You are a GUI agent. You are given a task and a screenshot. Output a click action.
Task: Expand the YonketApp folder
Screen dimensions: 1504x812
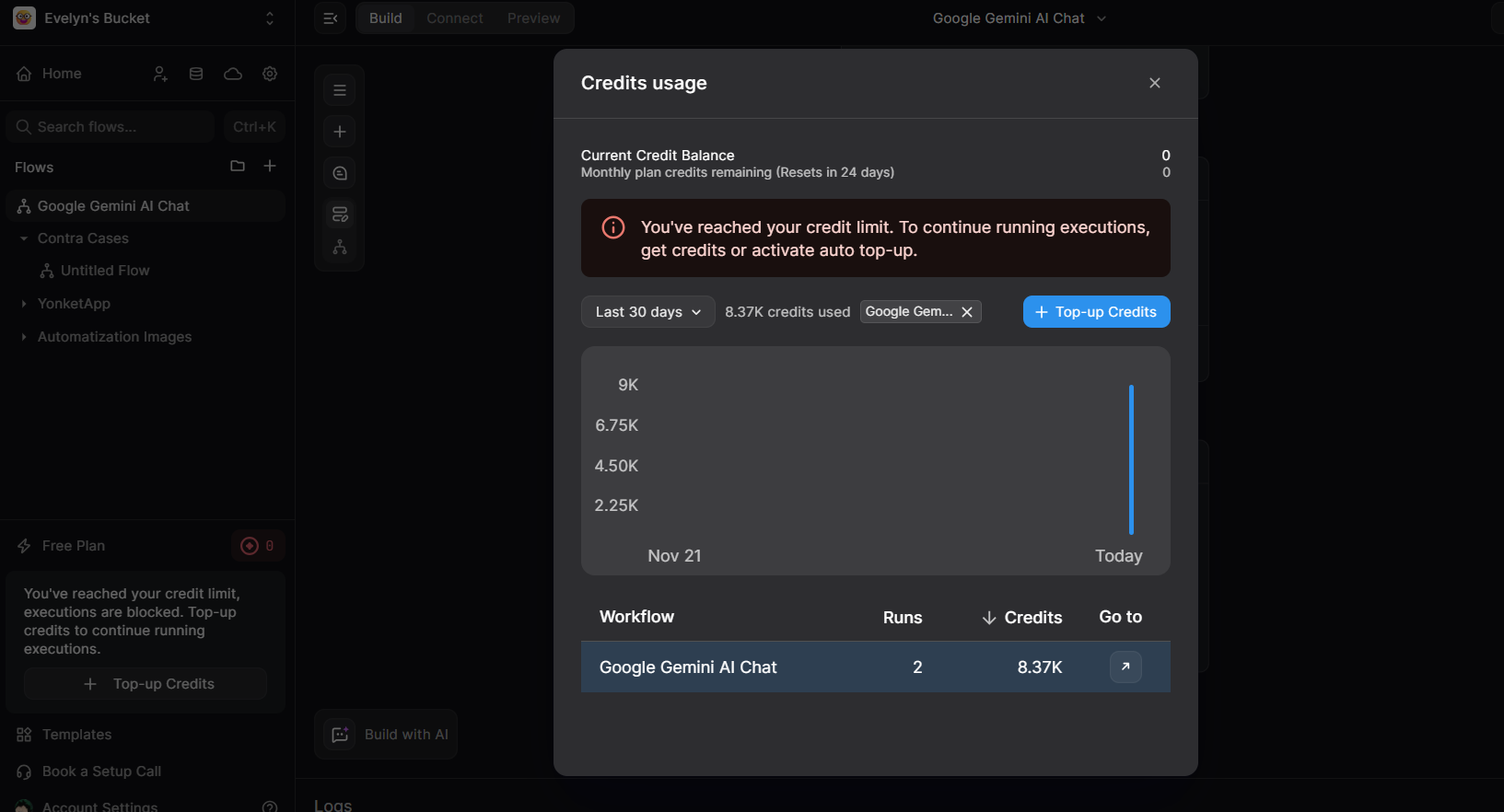pos(24,304)
